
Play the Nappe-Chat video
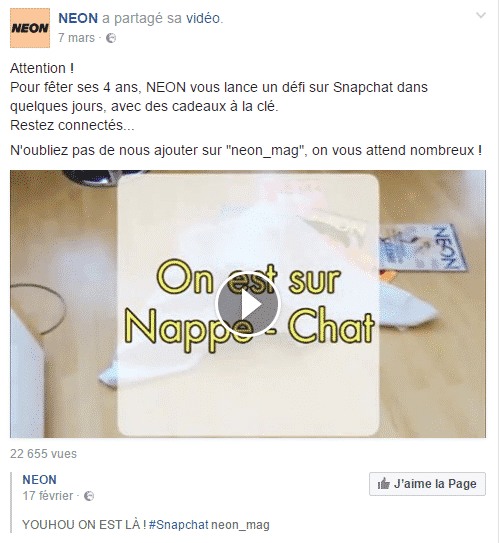coord(248,304)
